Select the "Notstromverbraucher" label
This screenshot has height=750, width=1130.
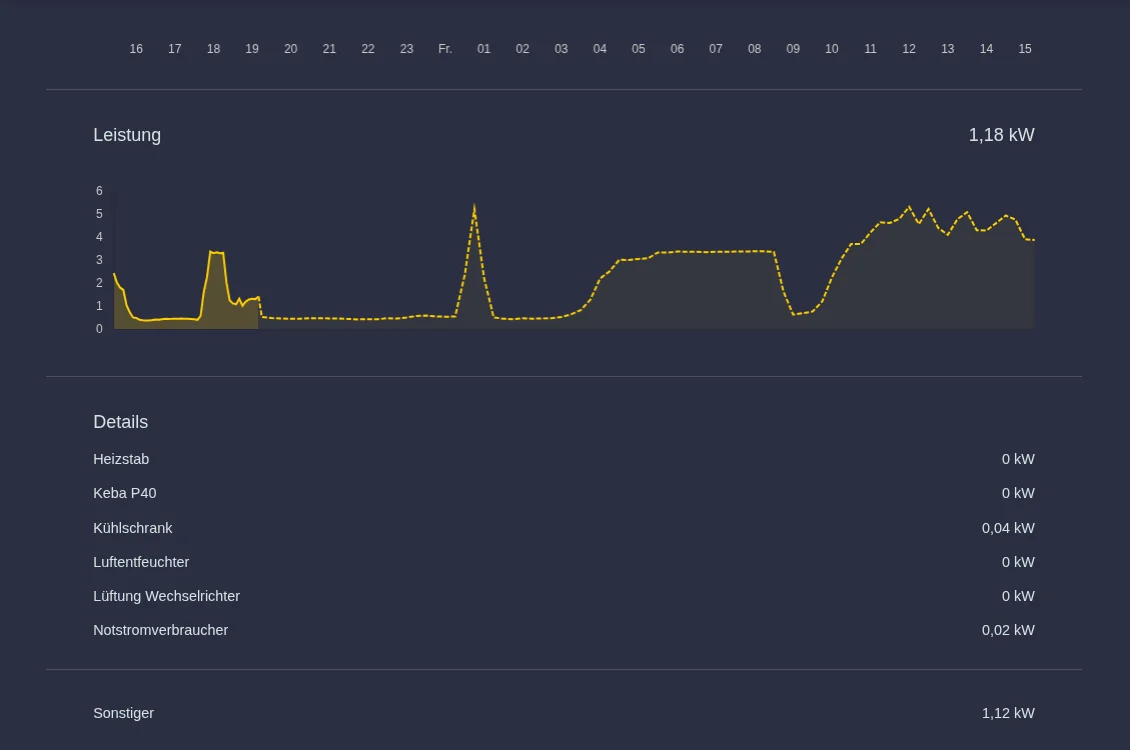tap(161, 630)
